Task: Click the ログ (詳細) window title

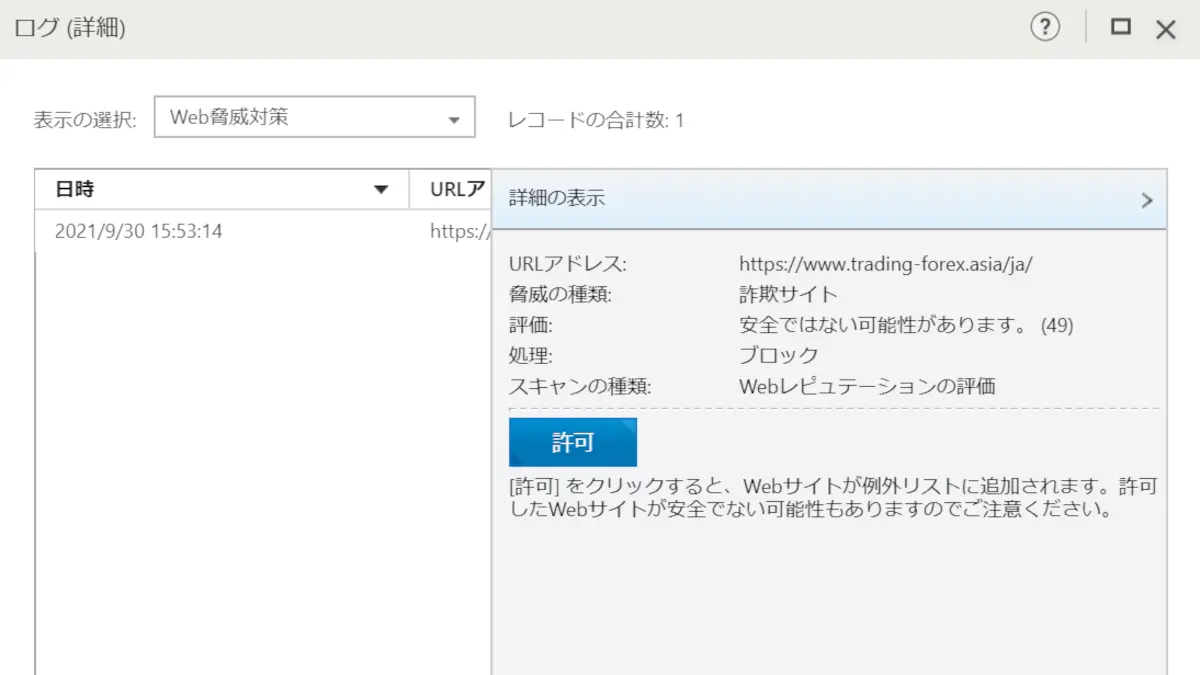Action: 70,29
